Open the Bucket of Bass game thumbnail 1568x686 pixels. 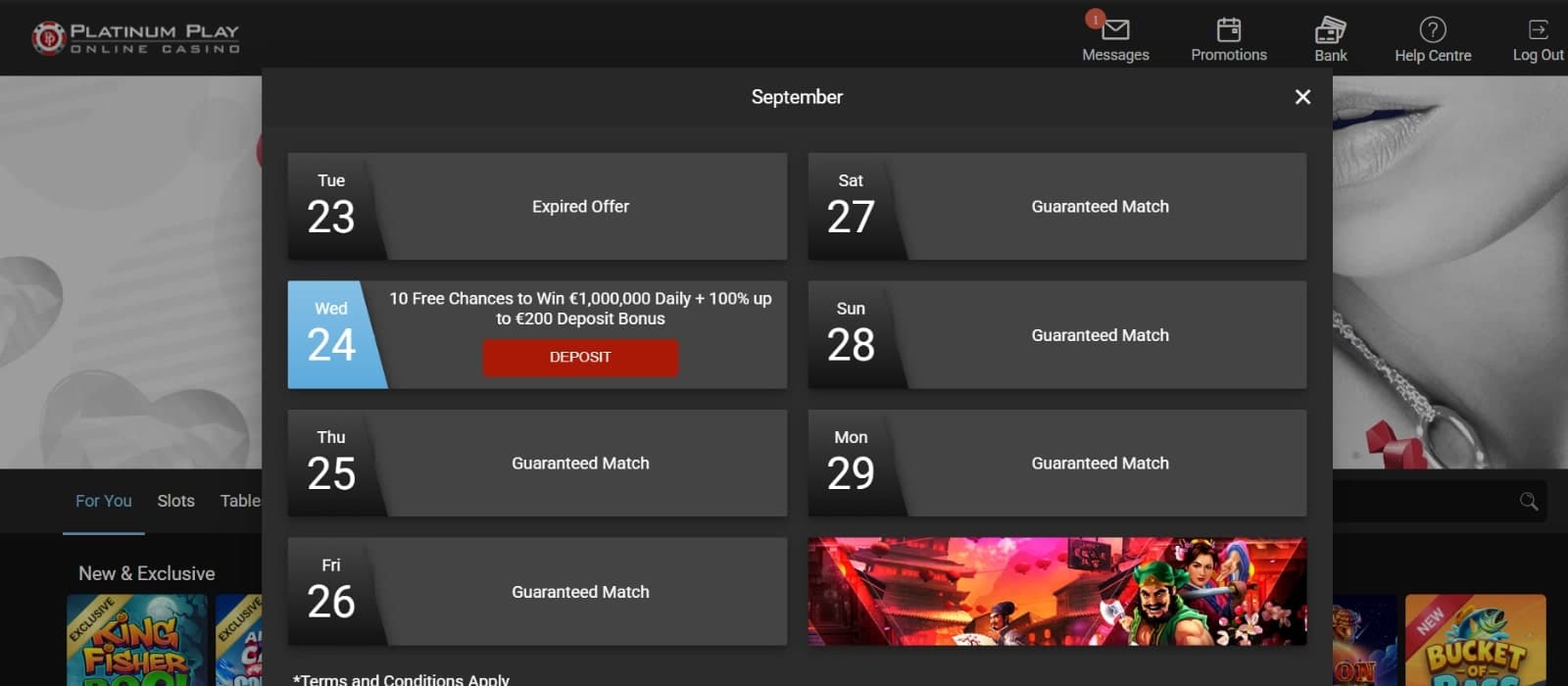[1475, 640]
